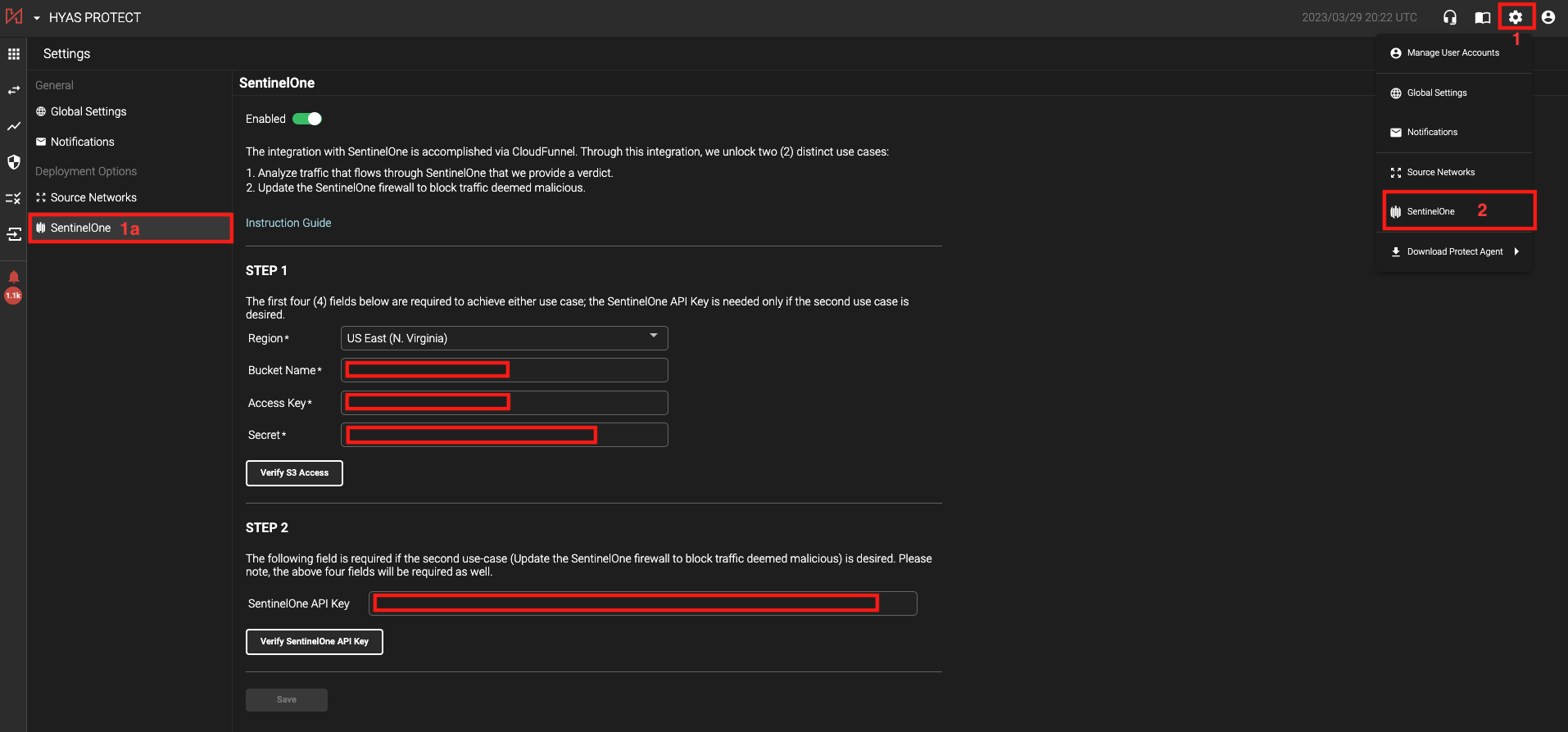Click the settings gear icon

[x=1516, y=17]
